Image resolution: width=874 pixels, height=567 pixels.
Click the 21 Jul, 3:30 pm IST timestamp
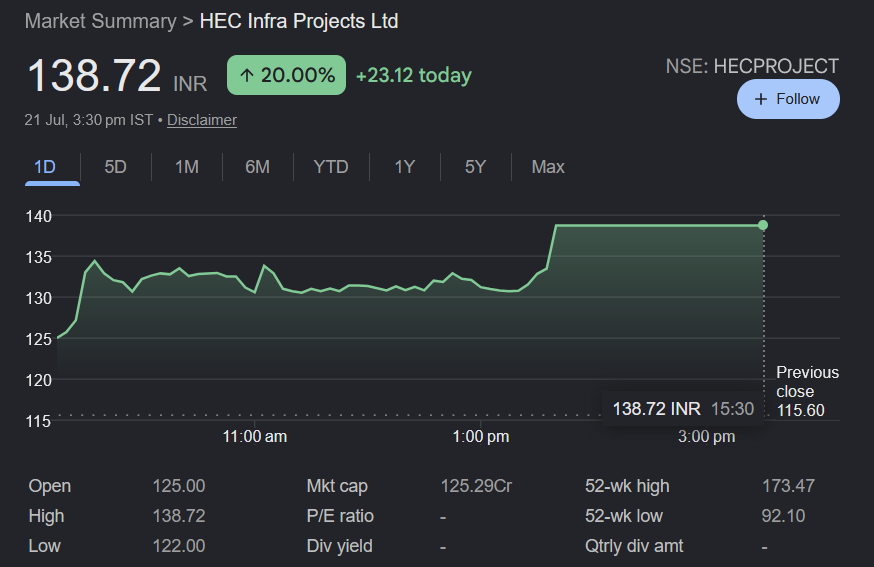[88, 120]
